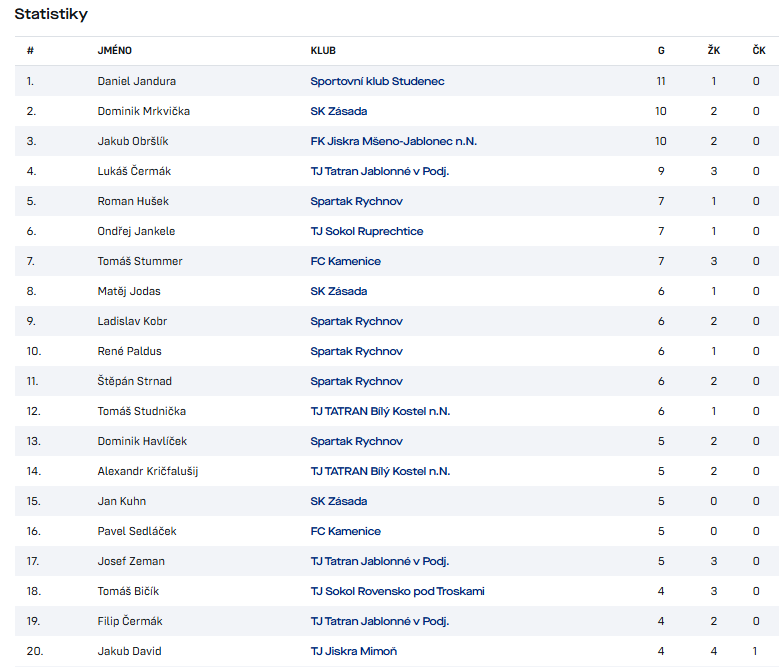Open the TJ Jiskra Mimoň club link
The height and width of the screenshot is (667, 779).
pyautogui.click(x=353, y=651)
